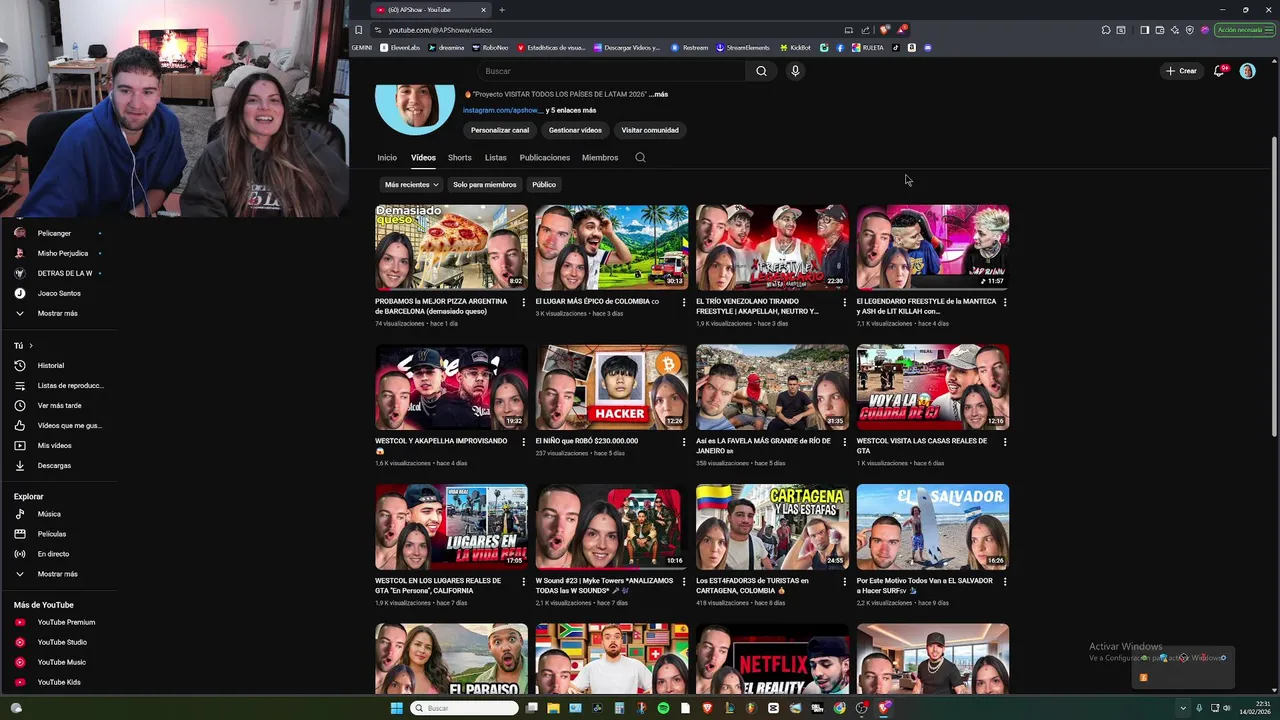The width and height of the screenshot is (1280, 720).
Task: Click Gestionar vídeos button
Action: (575, 130)
